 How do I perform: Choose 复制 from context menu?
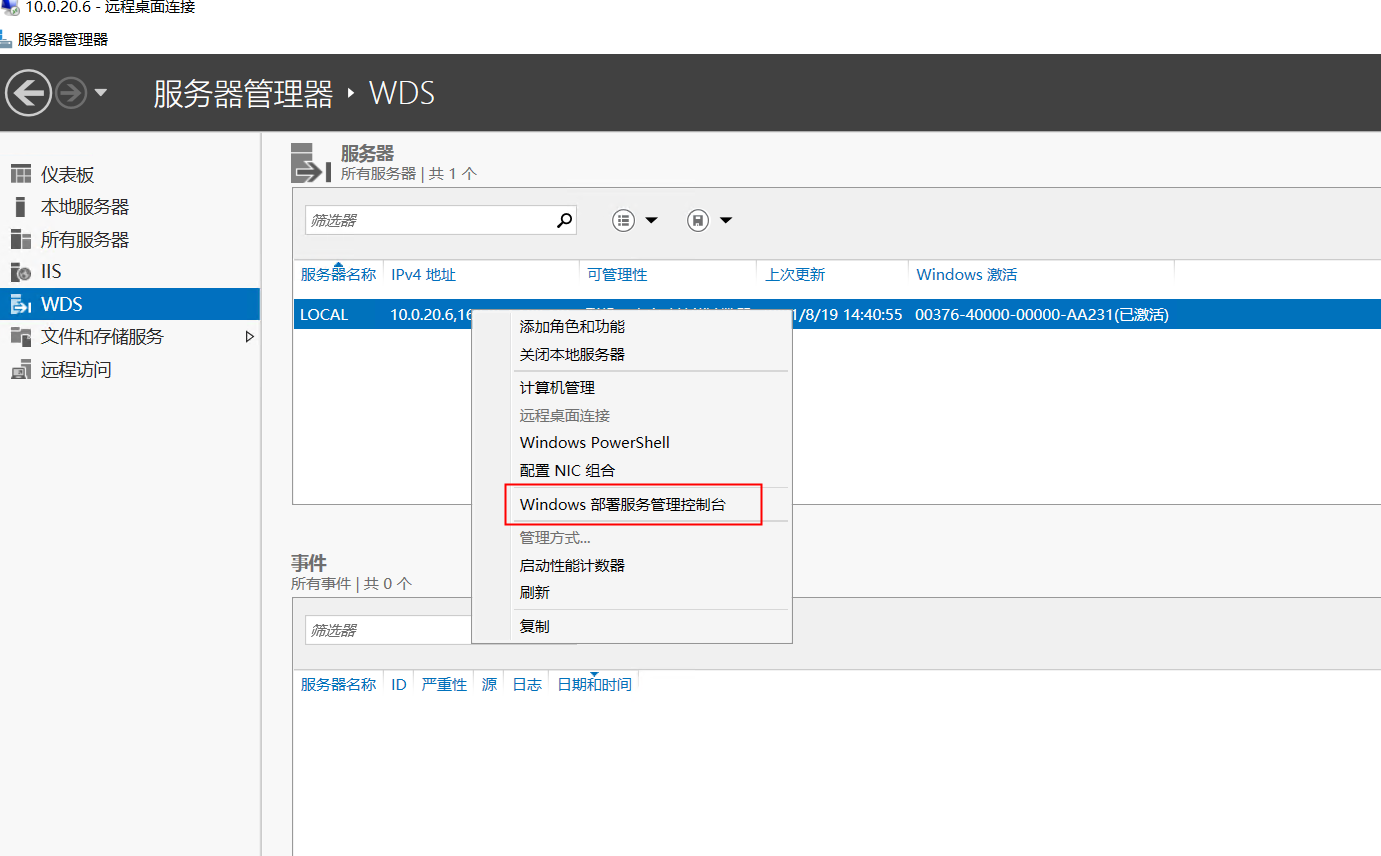tap(535, 627)
